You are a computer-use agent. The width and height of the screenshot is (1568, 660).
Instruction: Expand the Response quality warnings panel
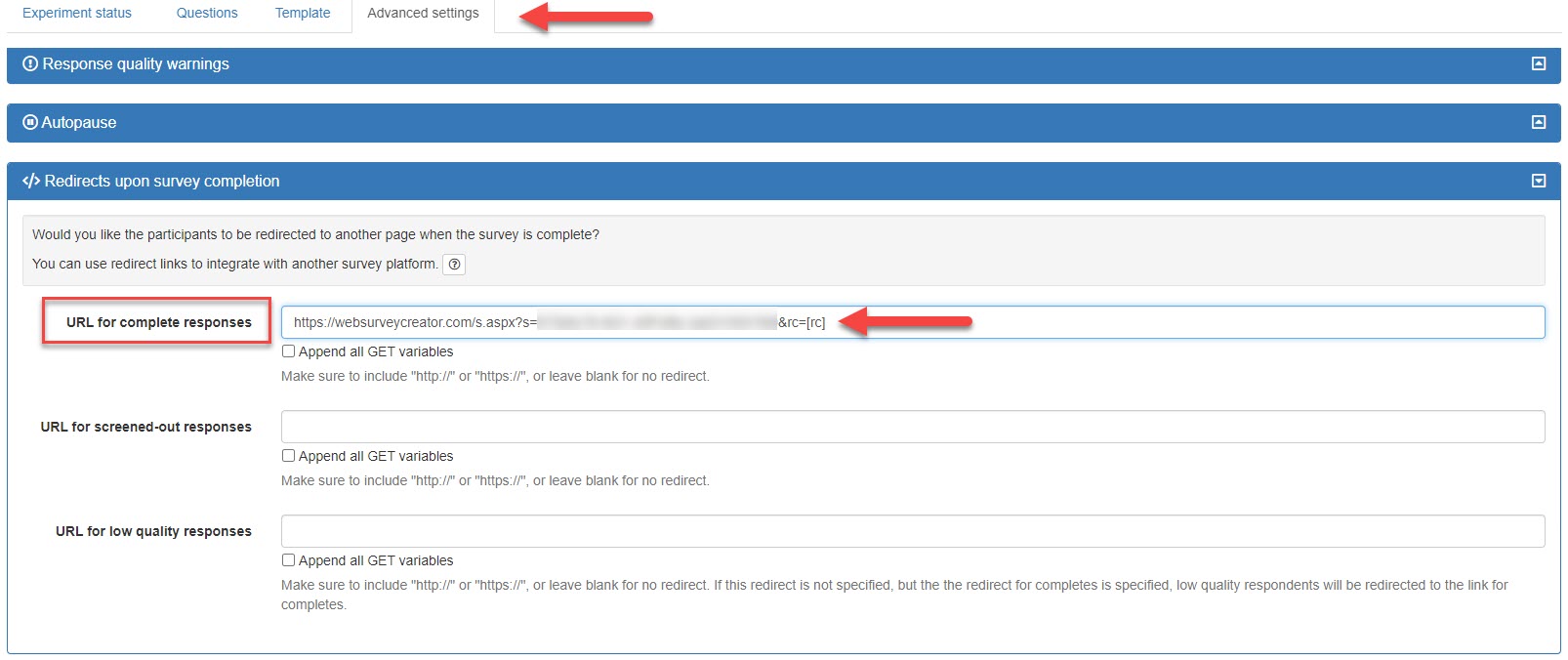(1539, 63)
